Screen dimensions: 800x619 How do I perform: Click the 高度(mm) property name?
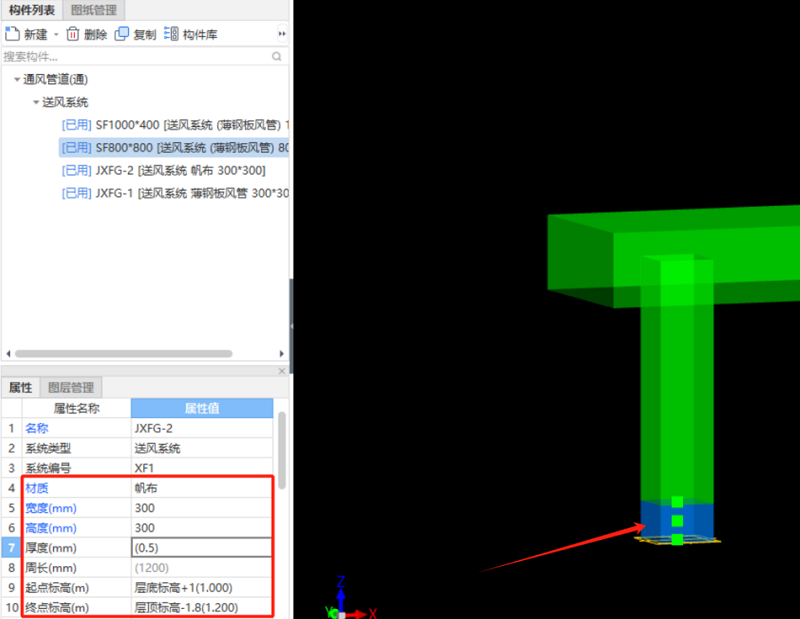tap(51, 528)
